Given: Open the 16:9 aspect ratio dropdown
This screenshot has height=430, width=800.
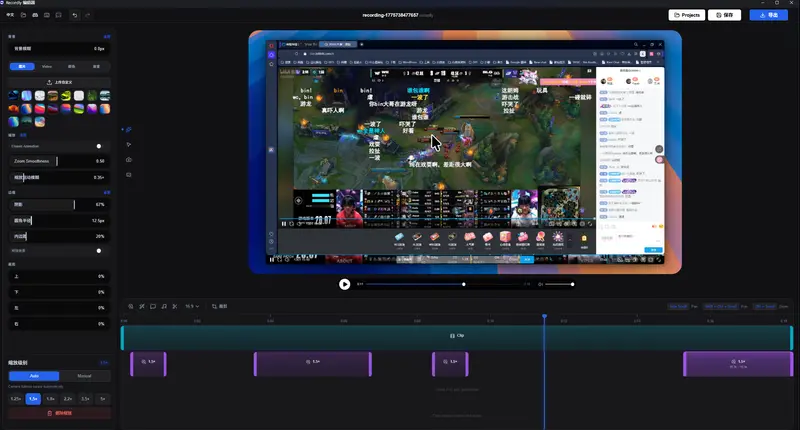Looking at the screenshot, I should (x=190, y=306).
